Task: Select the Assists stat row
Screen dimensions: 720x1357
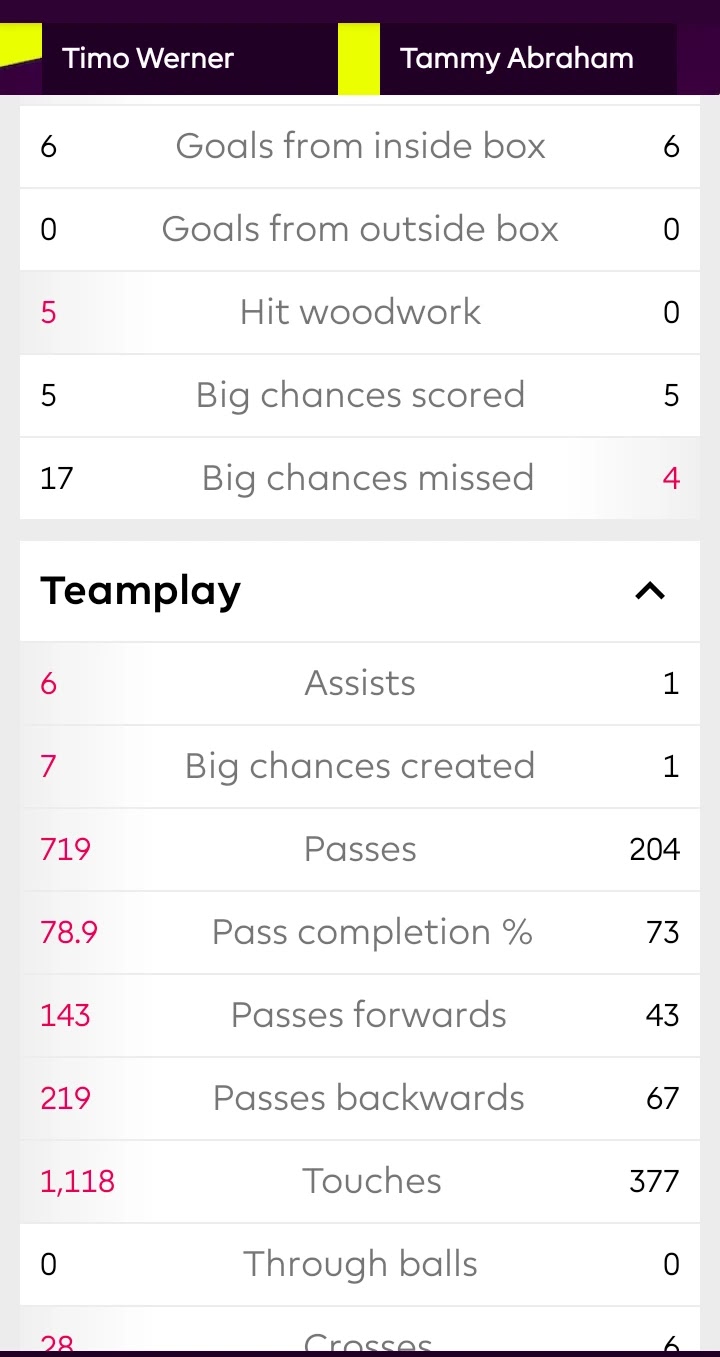Action: (x=360, y=684)
